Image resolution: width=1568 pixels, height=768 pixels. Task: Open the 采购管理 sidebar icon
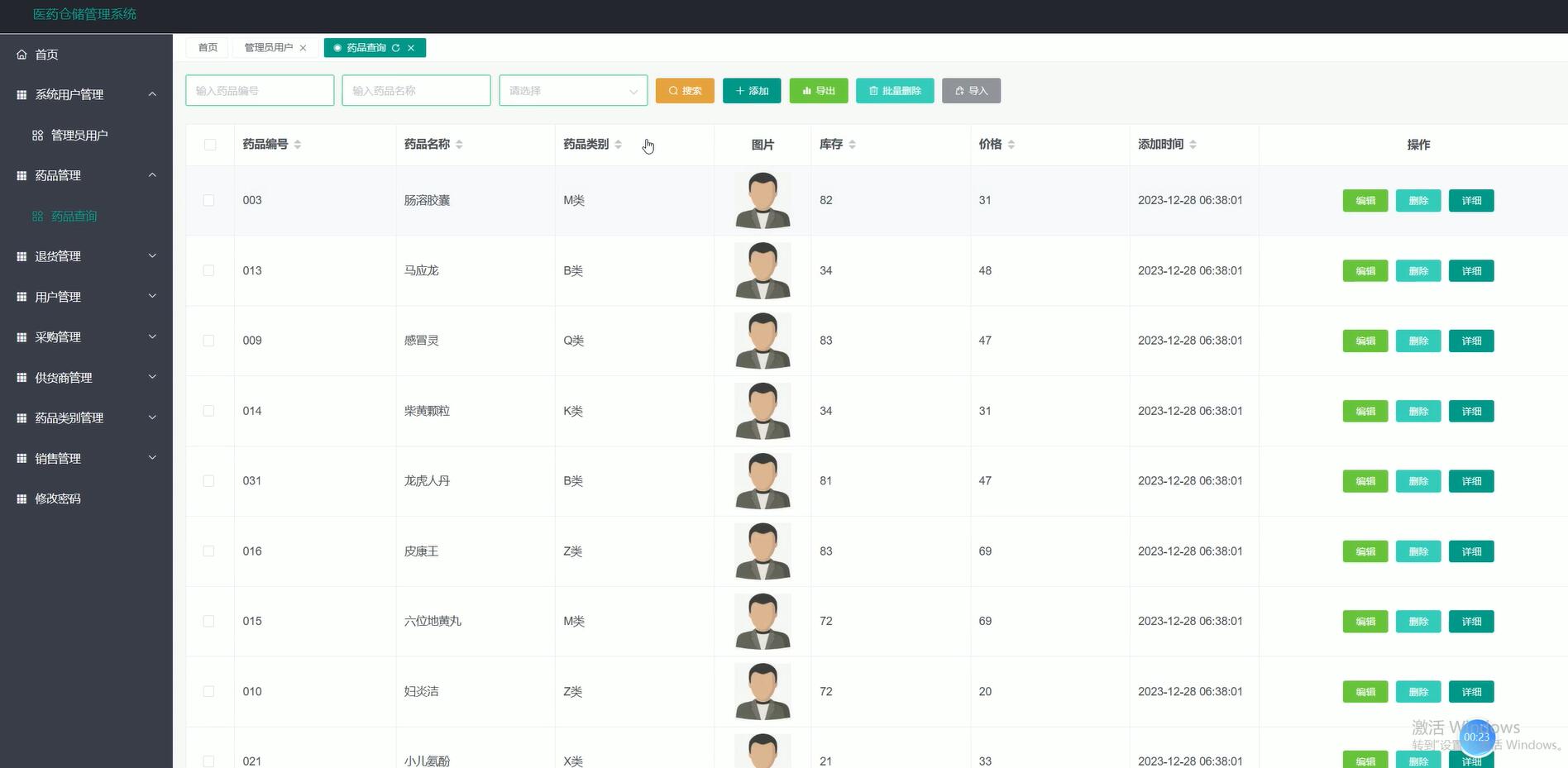(21, 336)
